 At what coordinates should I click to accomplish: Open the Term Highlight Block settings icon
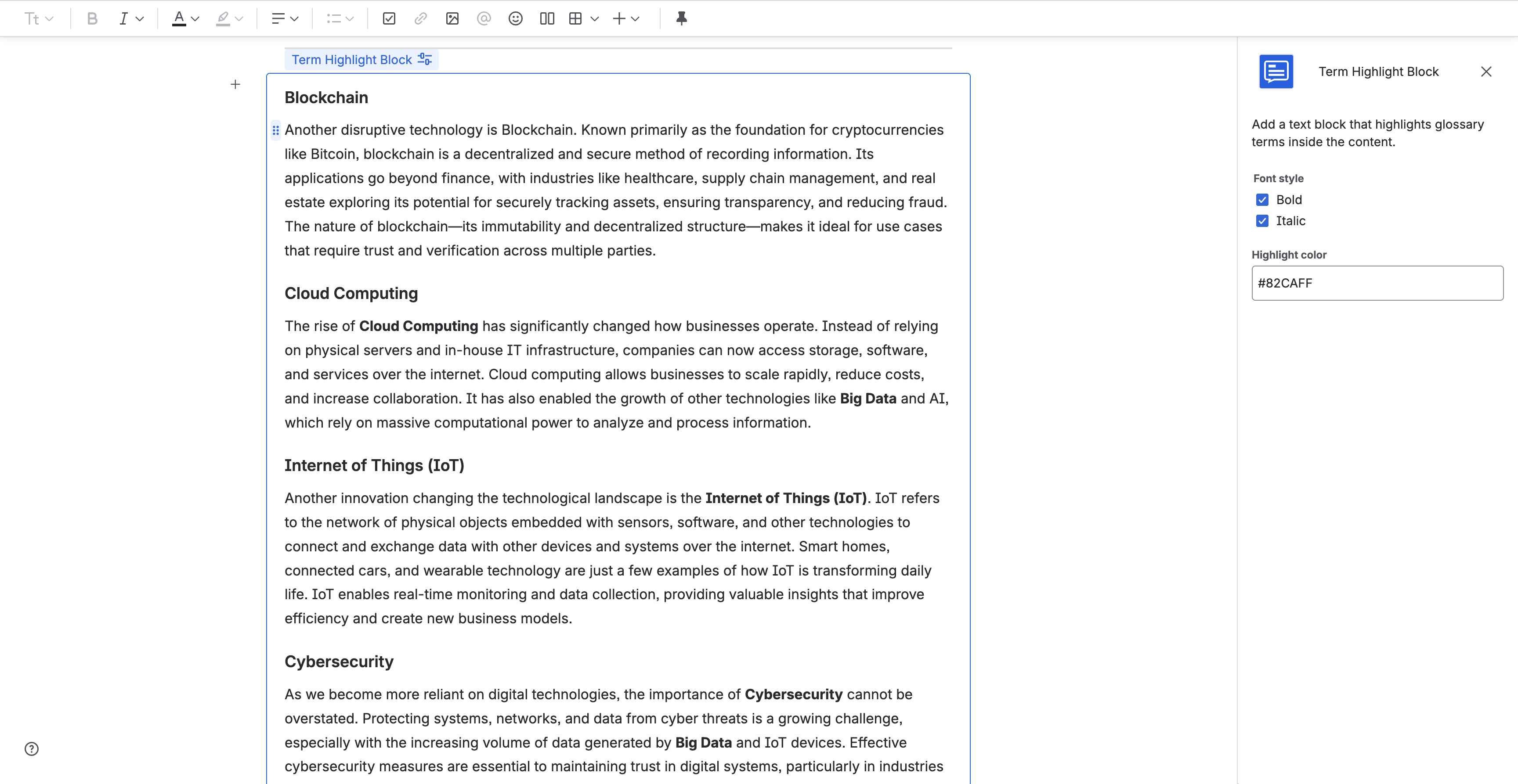pos(424,59)
